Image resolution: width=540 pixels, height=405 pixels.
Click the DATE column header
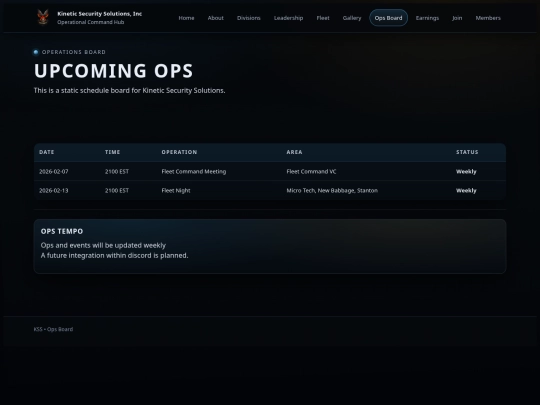pos(47,152)
